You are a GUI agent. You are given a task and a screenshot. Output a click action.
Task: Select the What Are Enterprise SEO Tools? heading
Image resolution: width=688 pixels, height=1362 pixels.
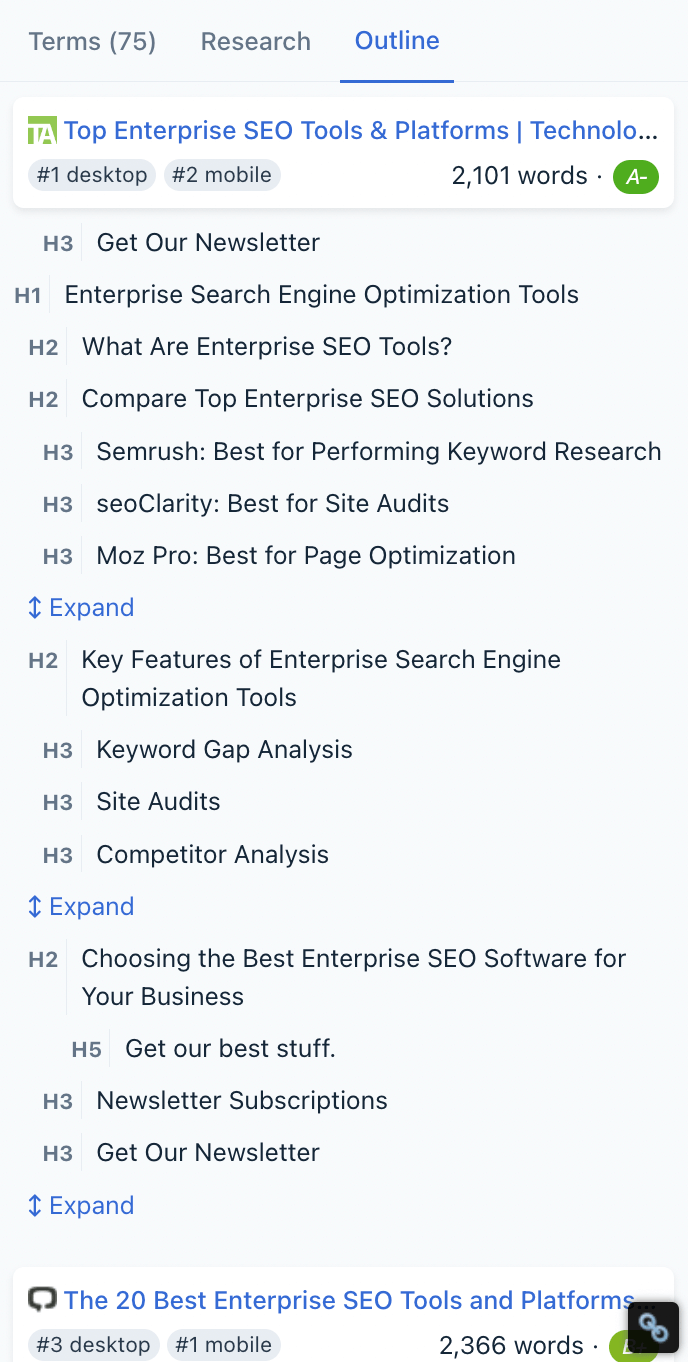pos(267,347)
